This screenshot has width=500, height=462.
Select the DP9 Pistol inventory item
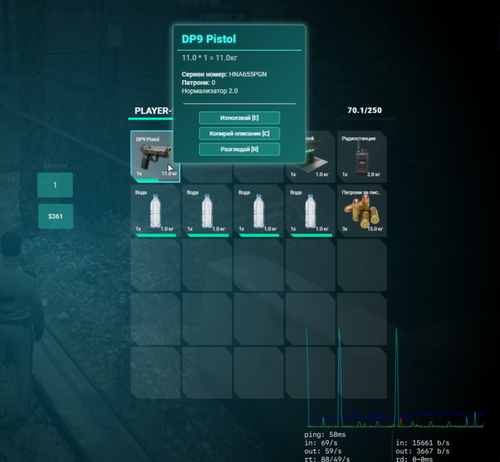click(155, 156)
